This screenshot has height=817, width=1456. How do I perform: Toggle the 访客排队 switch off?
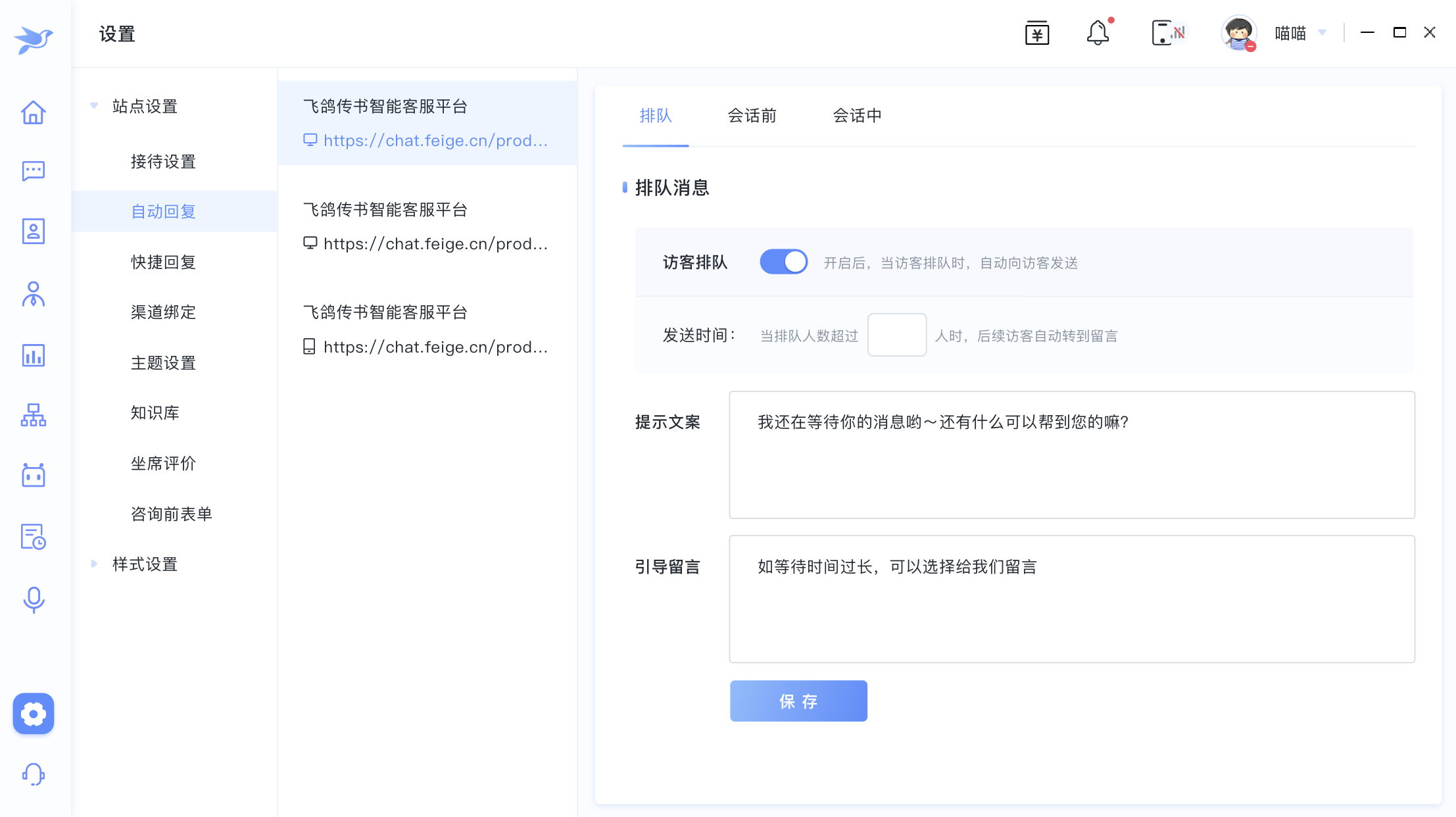[x=783, y=262]
